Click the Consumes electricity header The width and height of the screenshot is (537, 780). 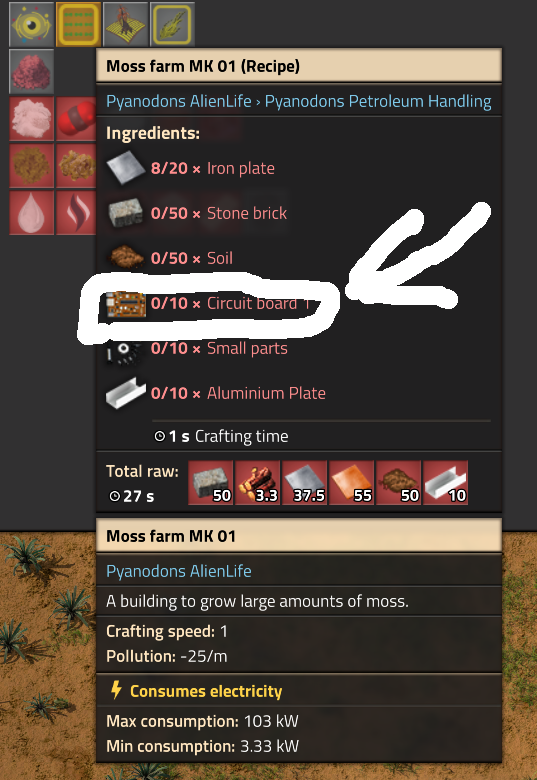(x=206, y=691)
